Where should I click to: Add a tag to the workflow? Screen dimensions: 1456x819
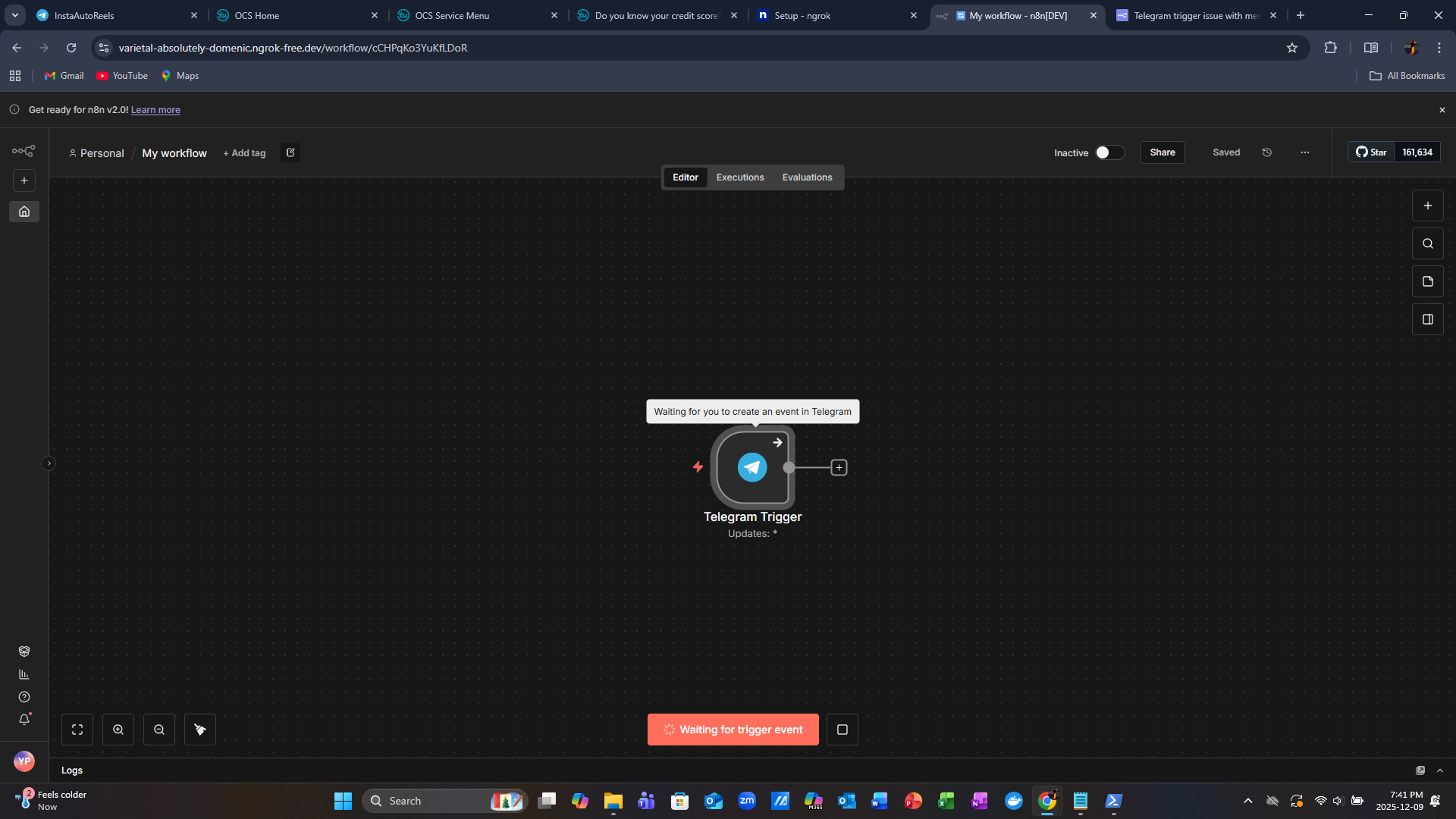(243, 152)
